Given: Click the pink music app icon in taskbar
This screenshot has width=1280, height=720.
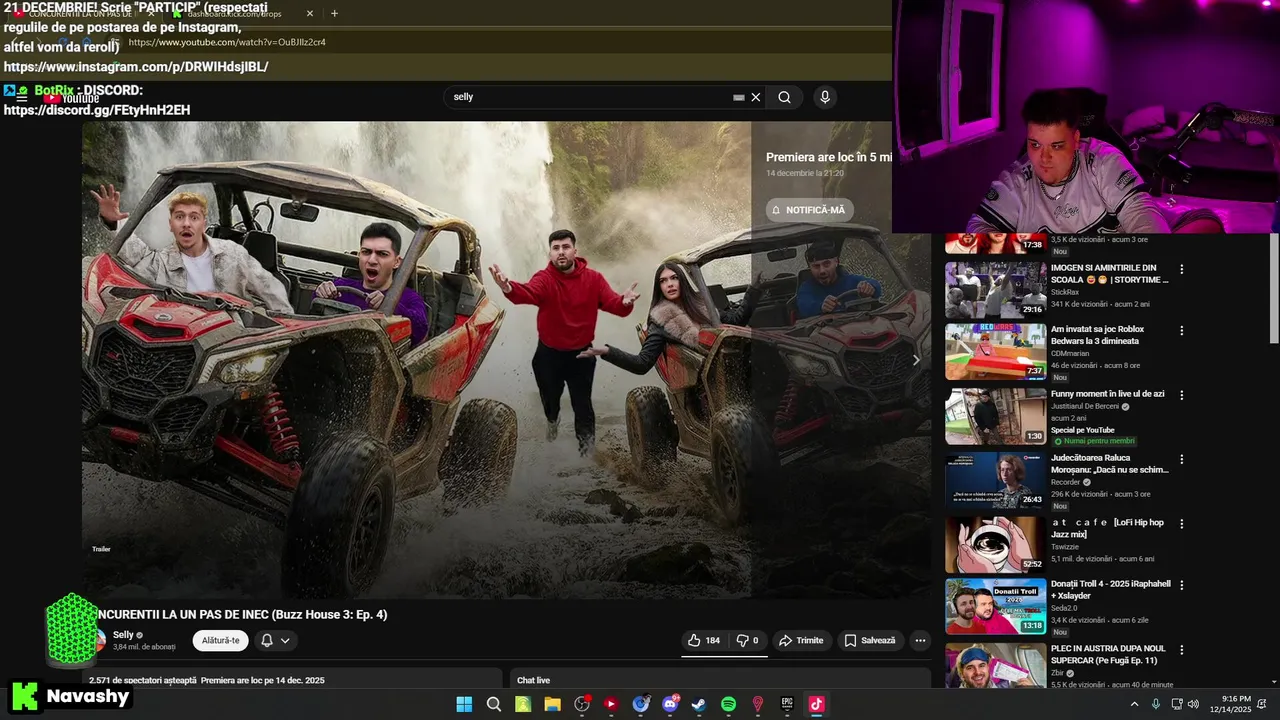Looking at the screenshot, I should click(816, 704).
